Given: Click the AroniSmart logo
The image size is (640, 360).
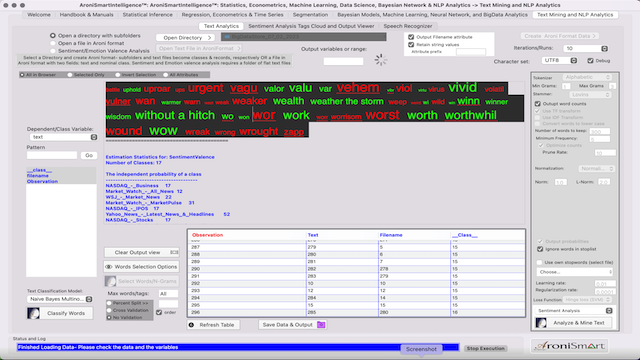Looking at the screenshot, I should pyautogui.click(x=569, y=346).
